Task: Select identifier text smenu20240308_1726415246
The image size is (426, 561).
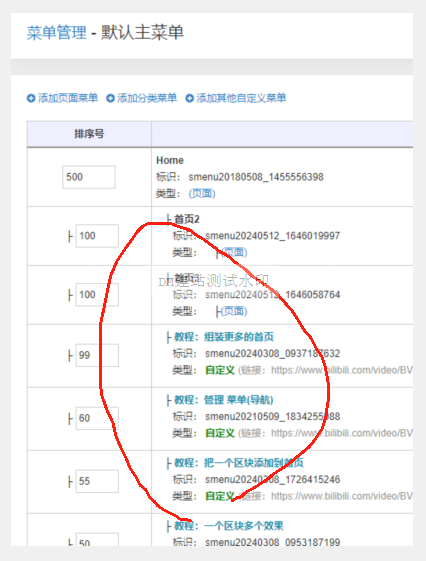Action: 273,479
